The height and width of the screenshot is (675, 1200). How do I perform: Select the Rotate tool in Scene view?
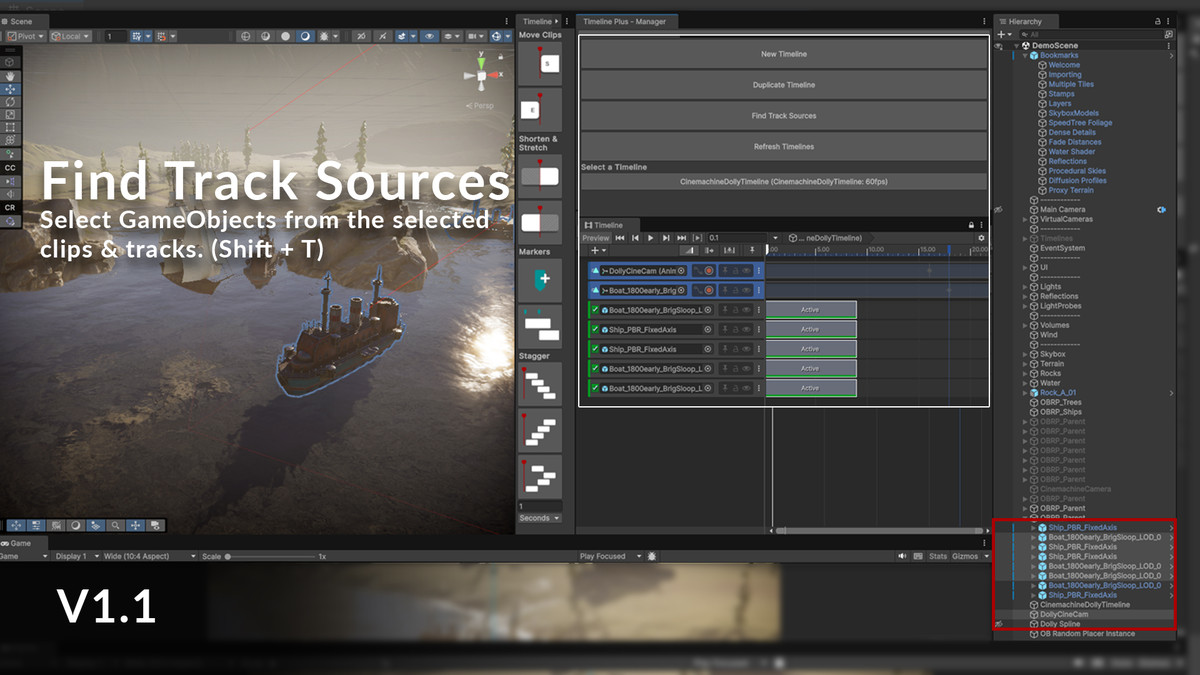[x=10, y=101]
